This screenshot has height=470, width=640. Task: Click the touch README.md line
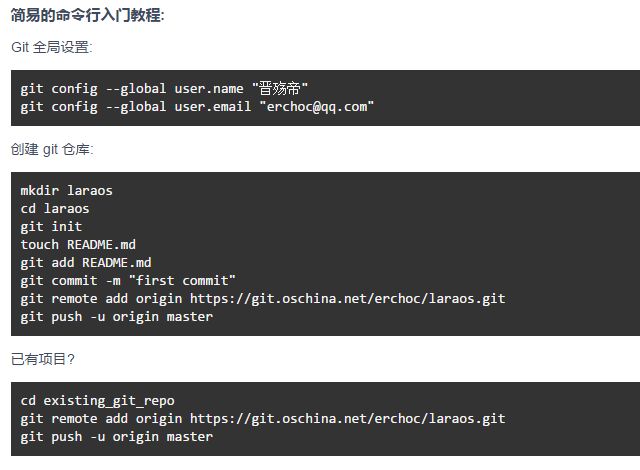[78, 245]
